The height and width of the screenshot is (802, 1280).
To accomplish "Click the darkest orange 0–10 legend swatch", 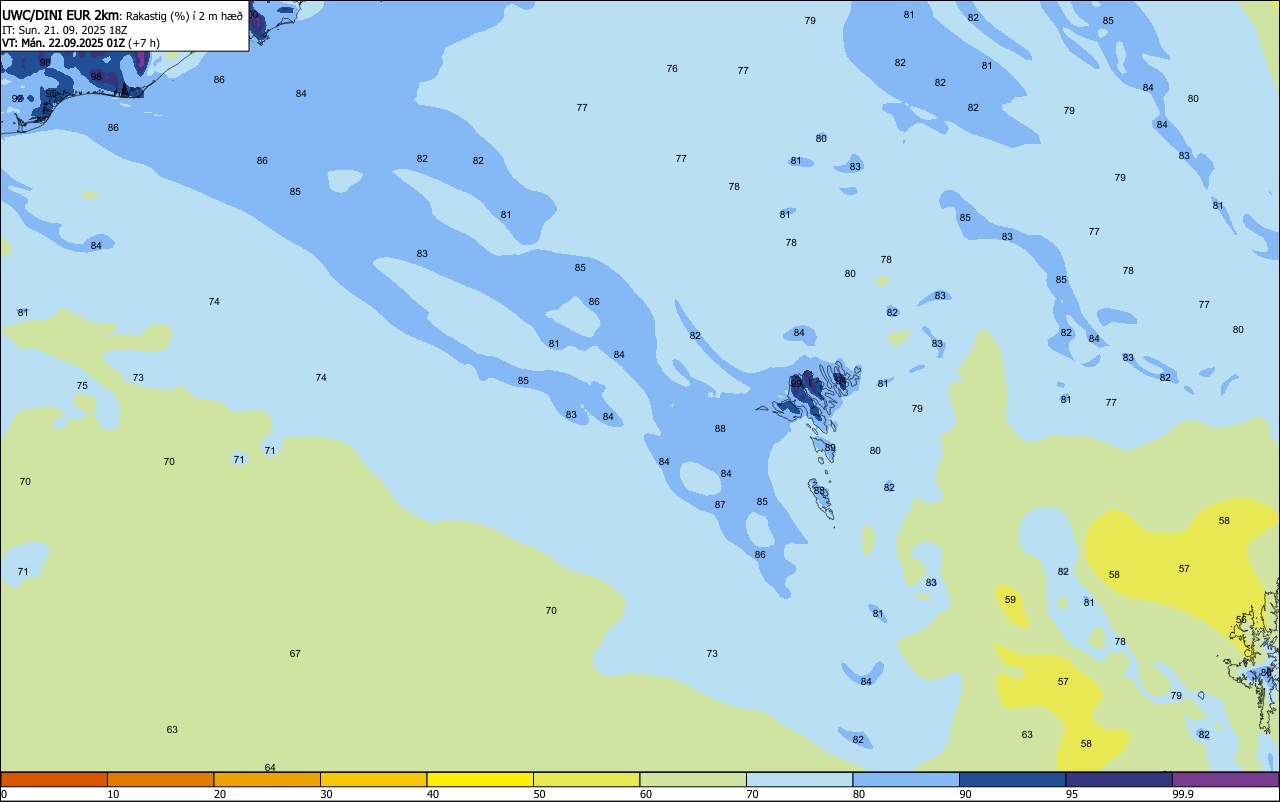I will [x=54, y=779].
